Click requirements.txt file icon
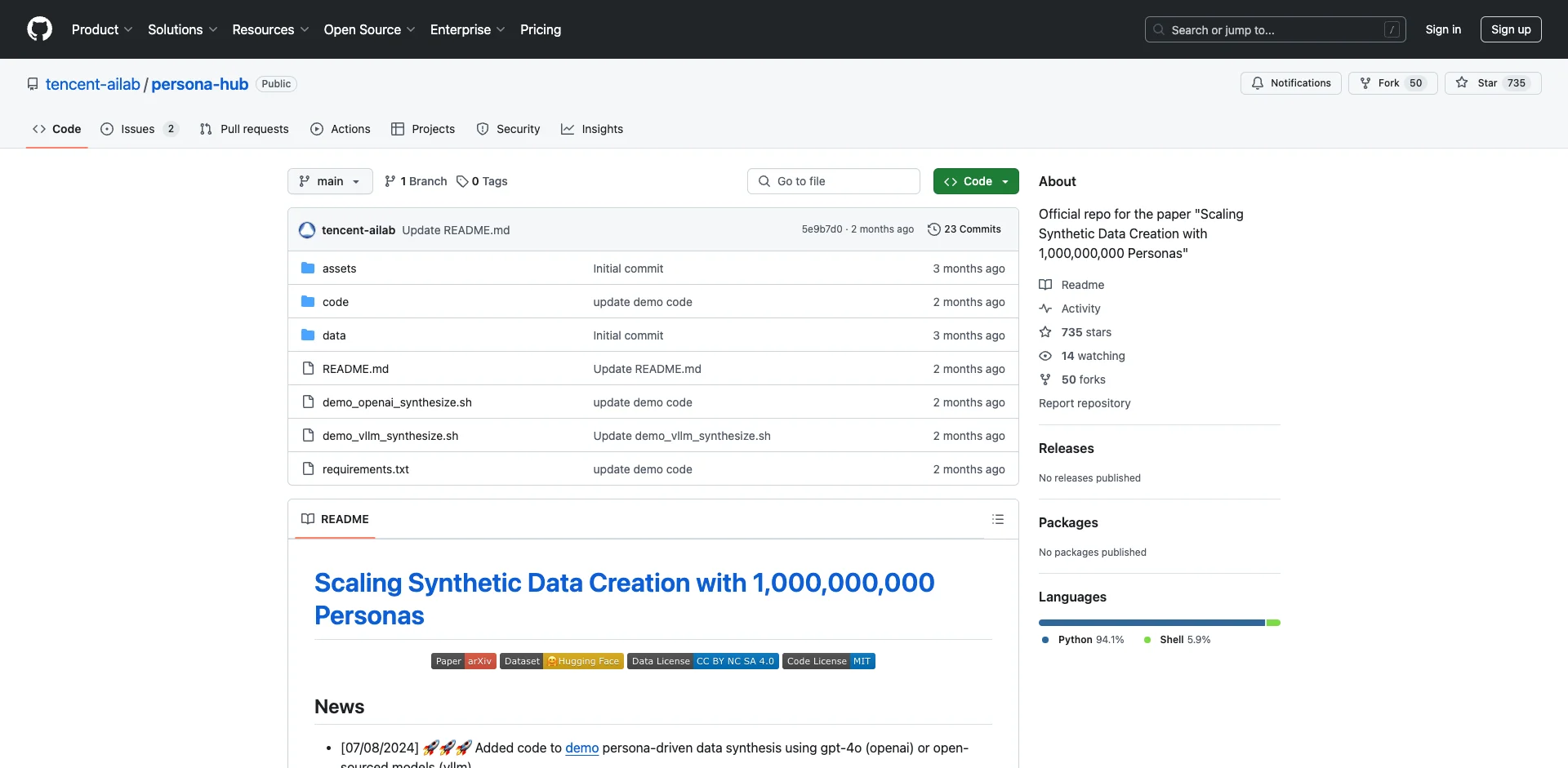This screenshot has width=1568, height=768. 308,468
